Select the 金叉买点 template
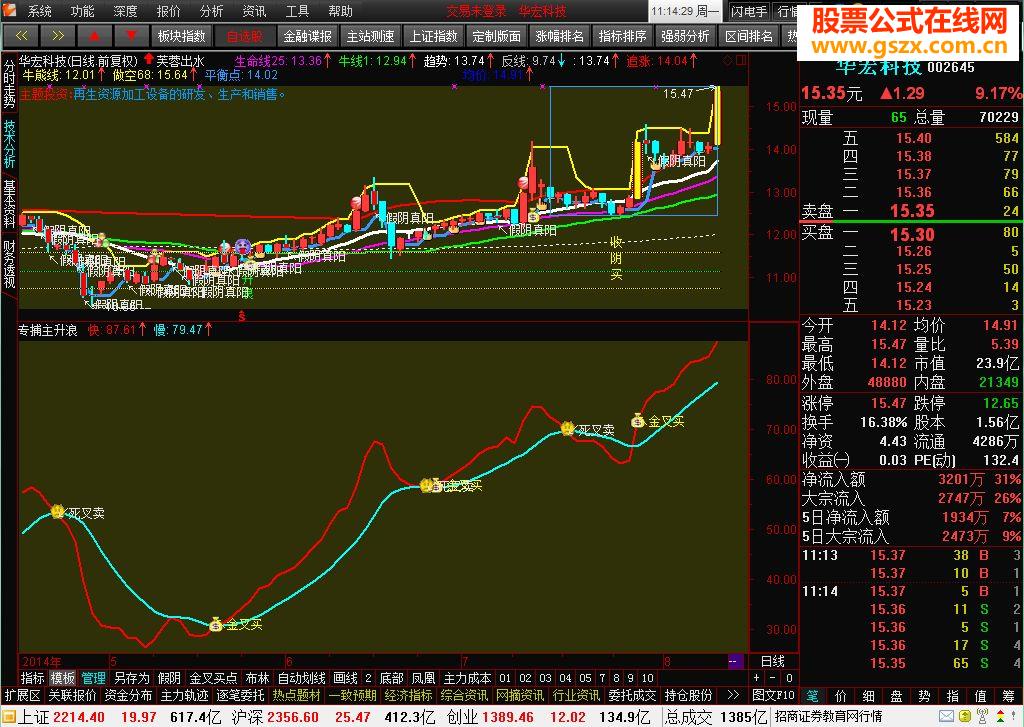This screenshot has height=727, width=1024. [214, 678]
